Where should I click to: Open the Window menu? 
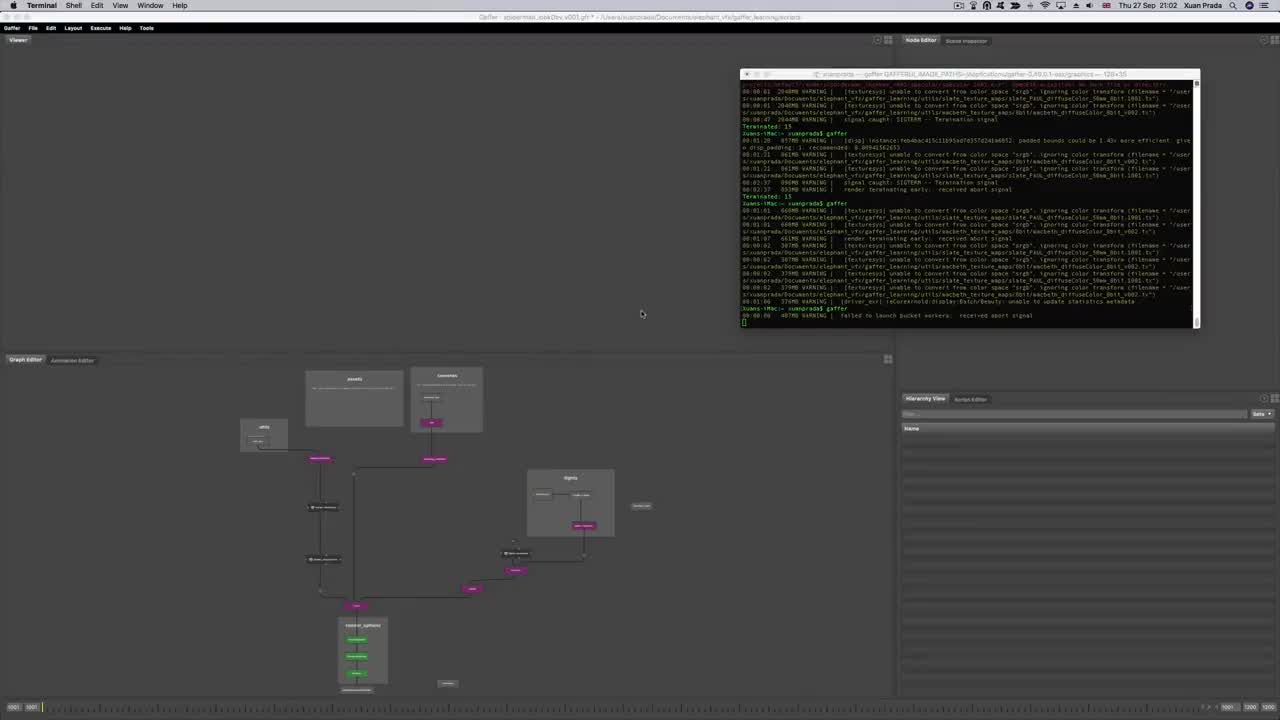[150, 5]
